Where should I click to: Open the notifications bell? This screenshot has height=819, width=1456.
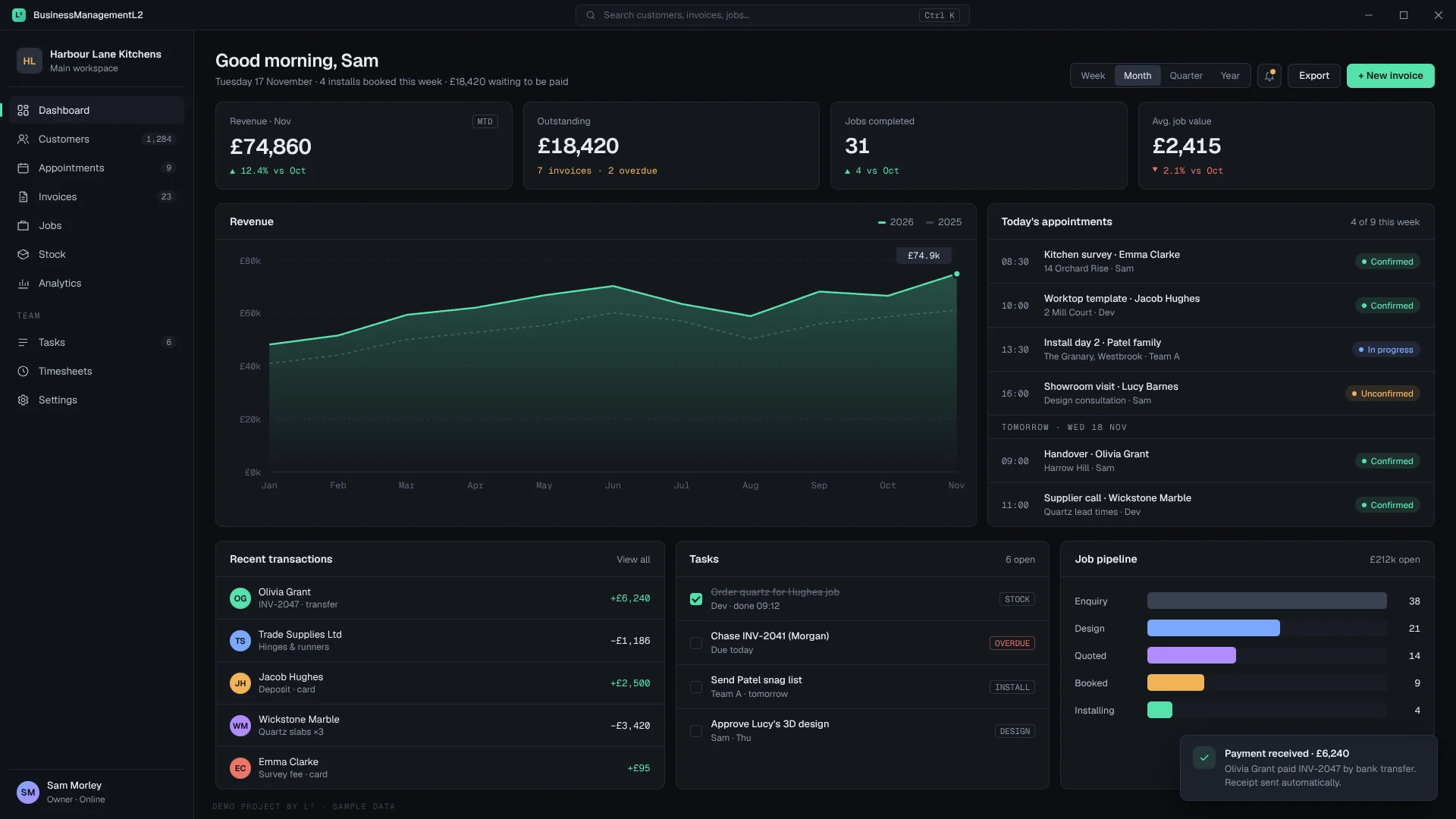(x=1269, y=76)
